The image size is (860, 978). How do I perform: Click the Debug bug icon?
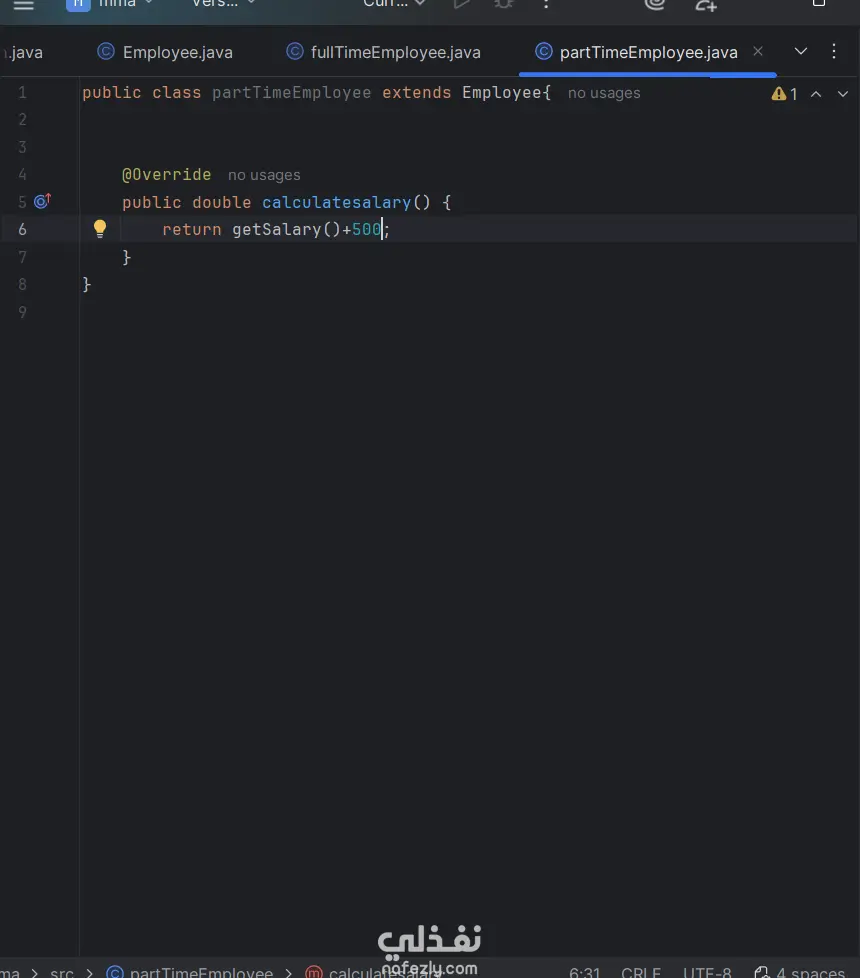[x=504, y=4]
